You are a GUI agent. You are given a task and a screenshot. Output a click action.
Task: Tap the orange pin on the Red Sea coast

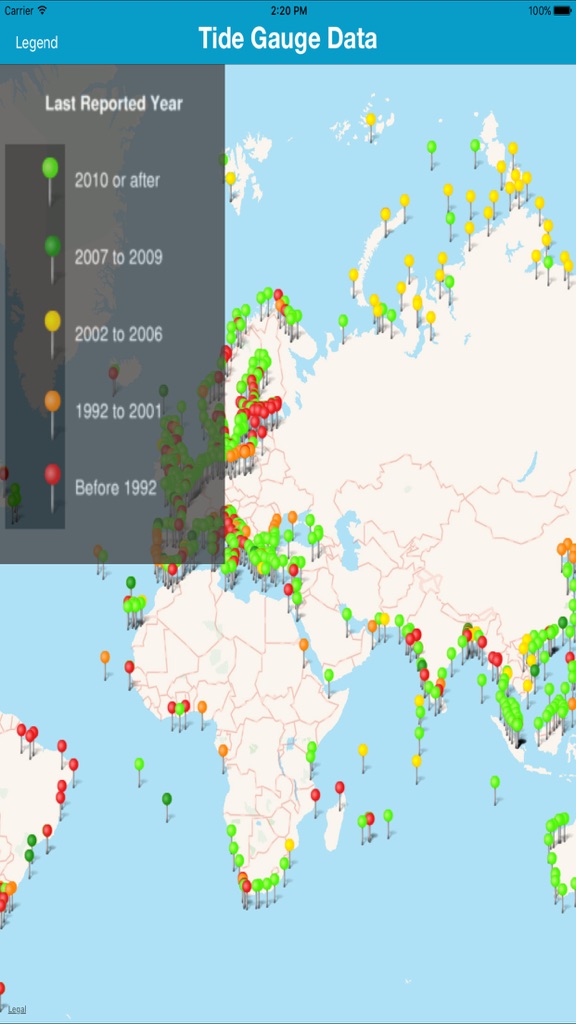(304, 644)
